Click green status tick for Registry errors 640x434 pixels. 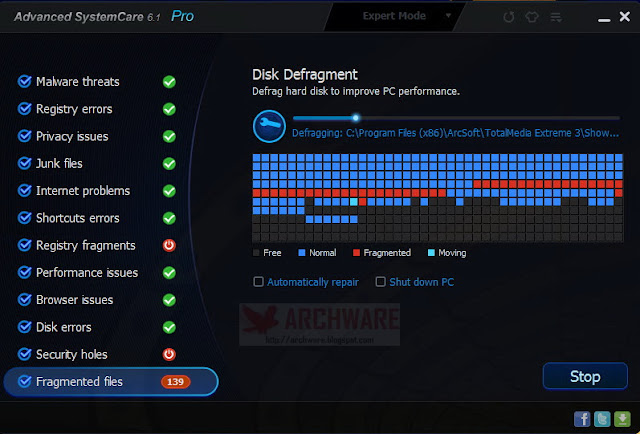click(169, 109)
